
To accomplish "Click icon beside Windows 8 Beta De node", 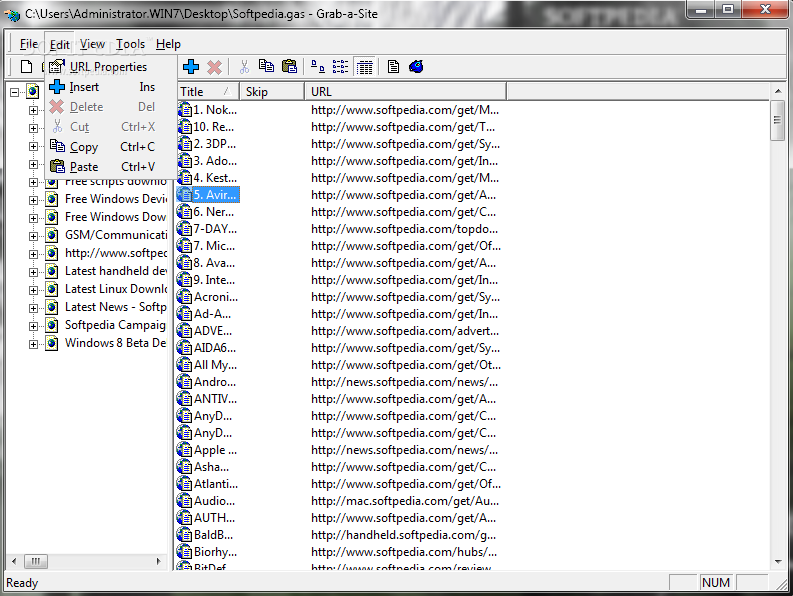I will point(52,344).
